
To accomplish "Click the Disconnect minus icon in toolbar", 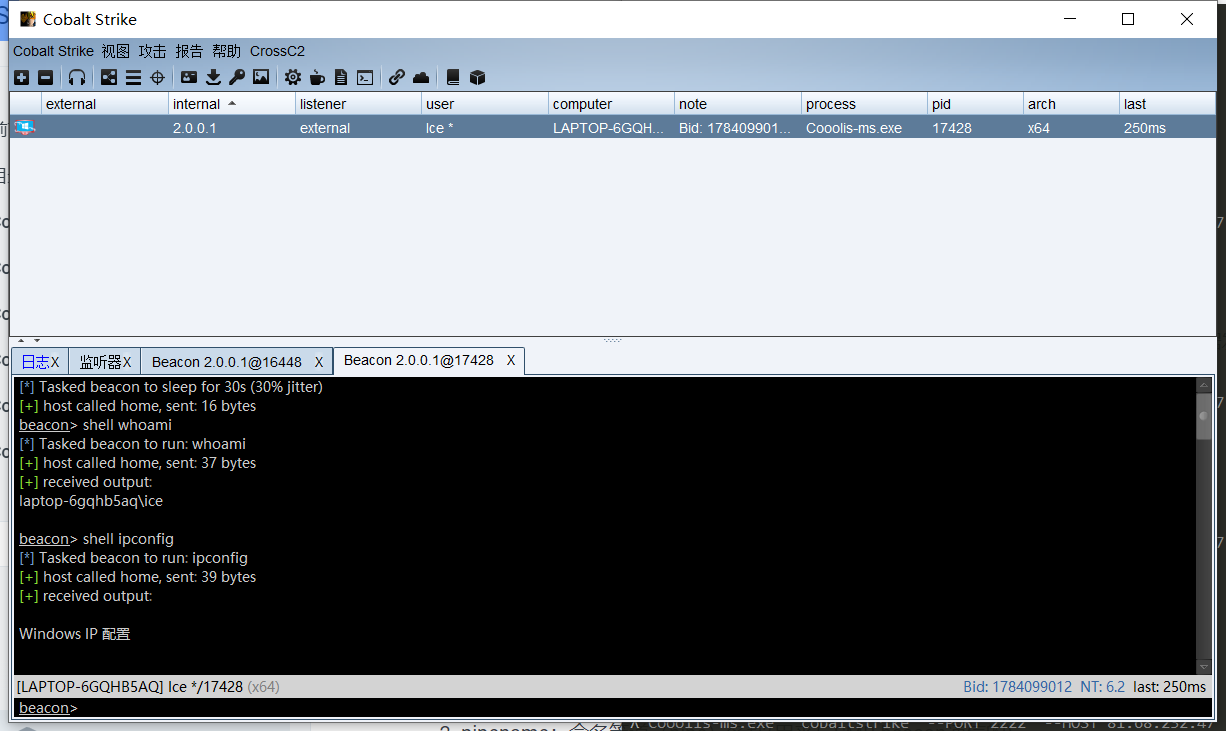I will pyautogui.click(x=46, y=77).
